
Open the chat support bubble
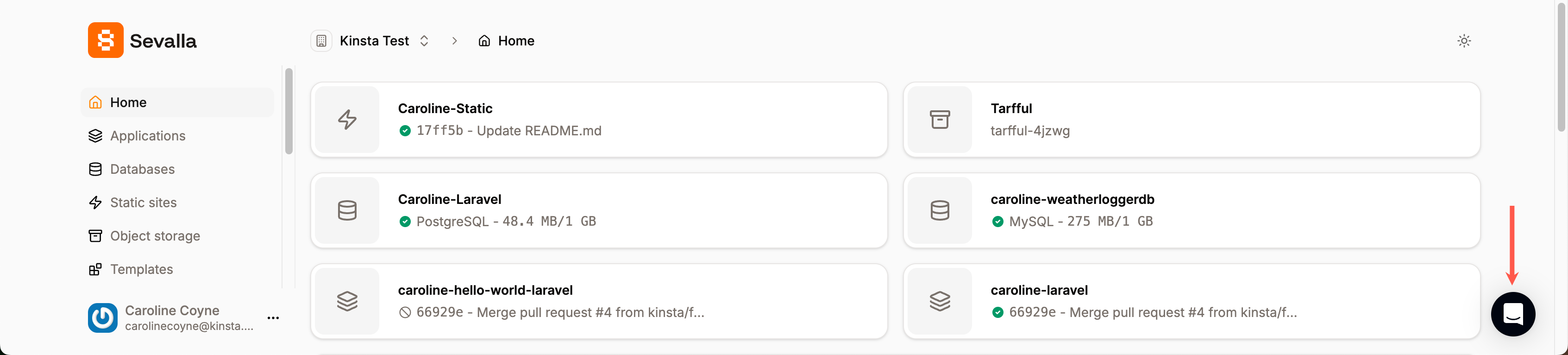point(1513,314)
